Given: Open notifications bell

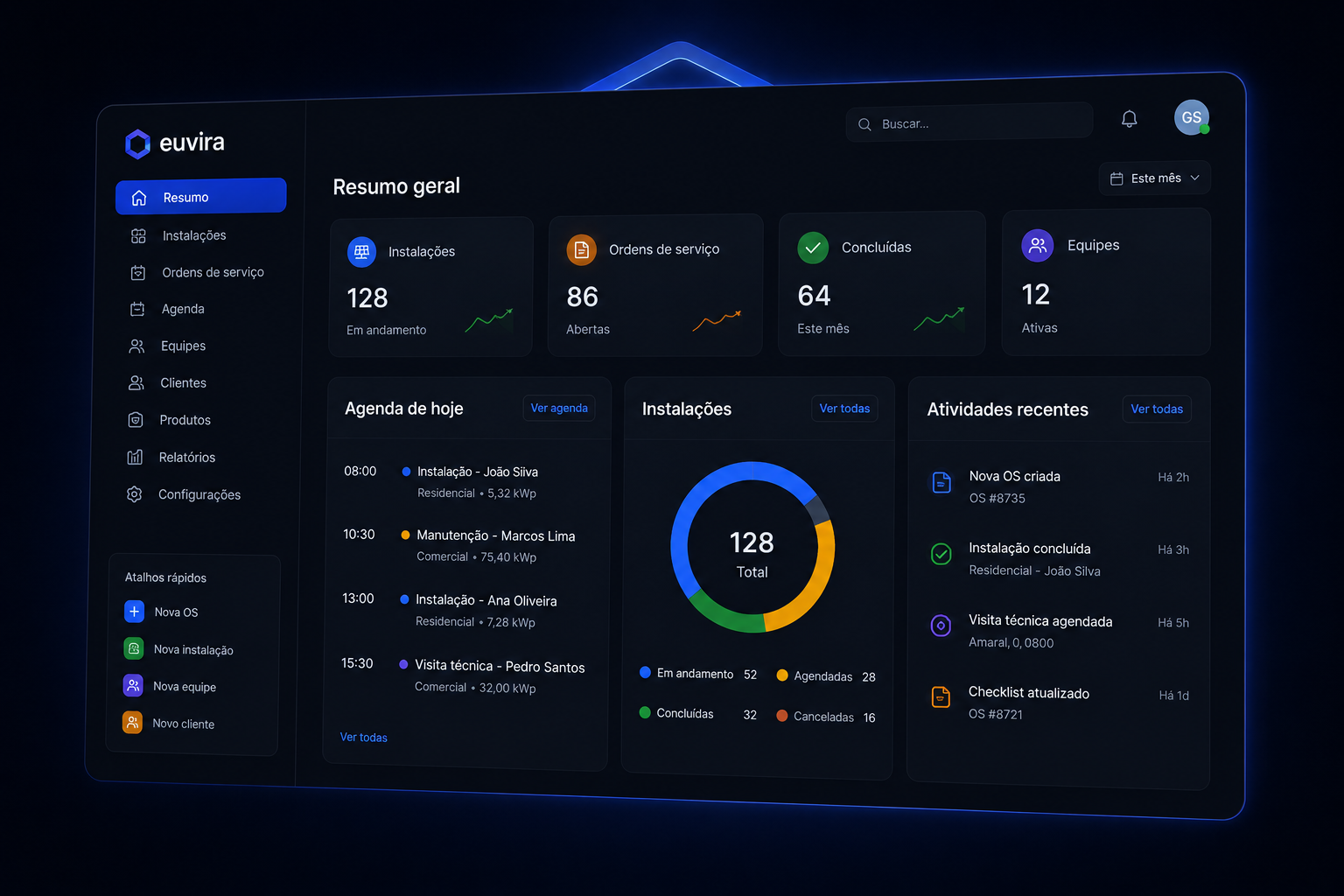Looking at the screenshot, I should tap(1130, 119).
